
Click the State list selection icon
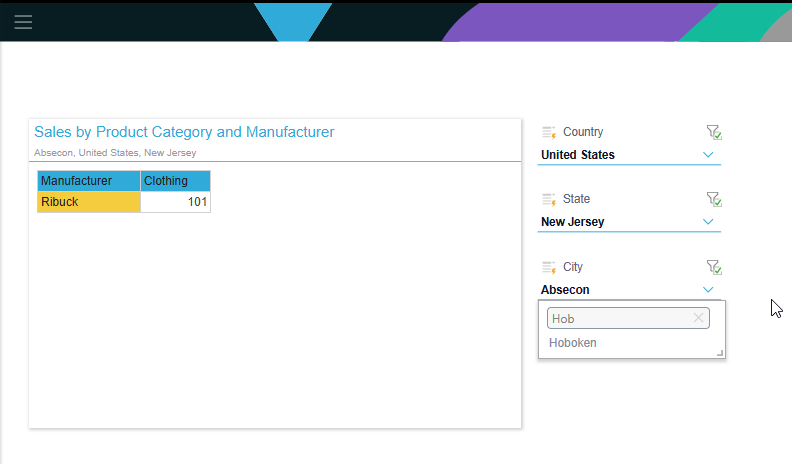(x=549, y=199)
